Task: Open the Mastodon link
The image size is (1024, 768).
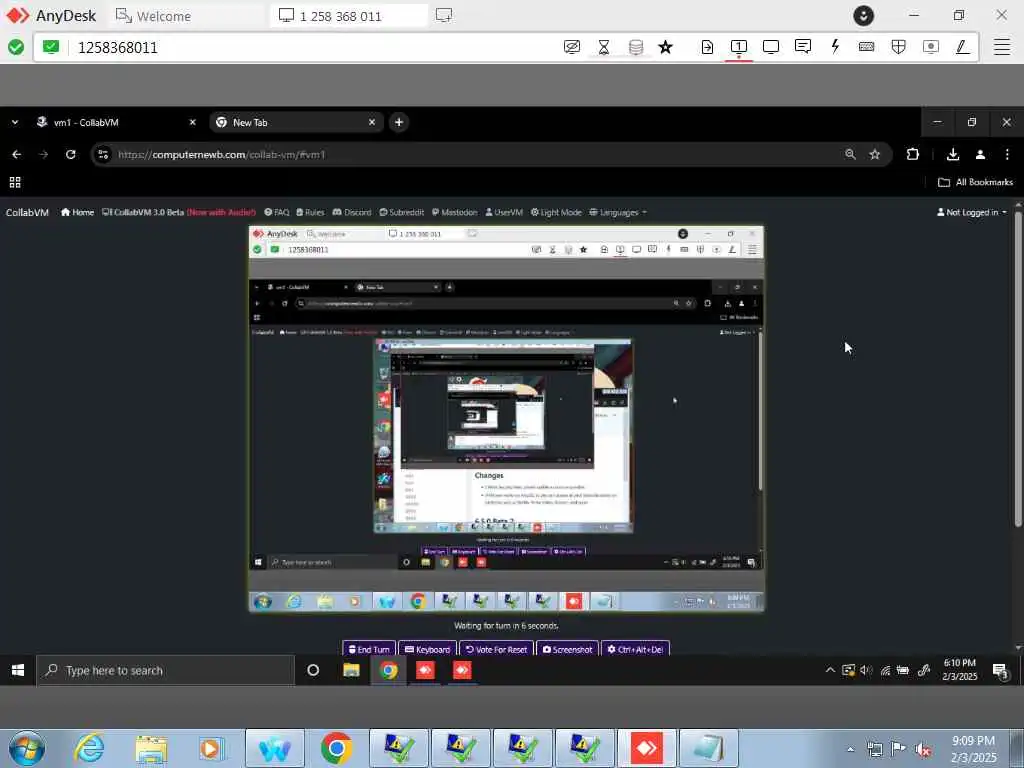Action: click(455, 212)
